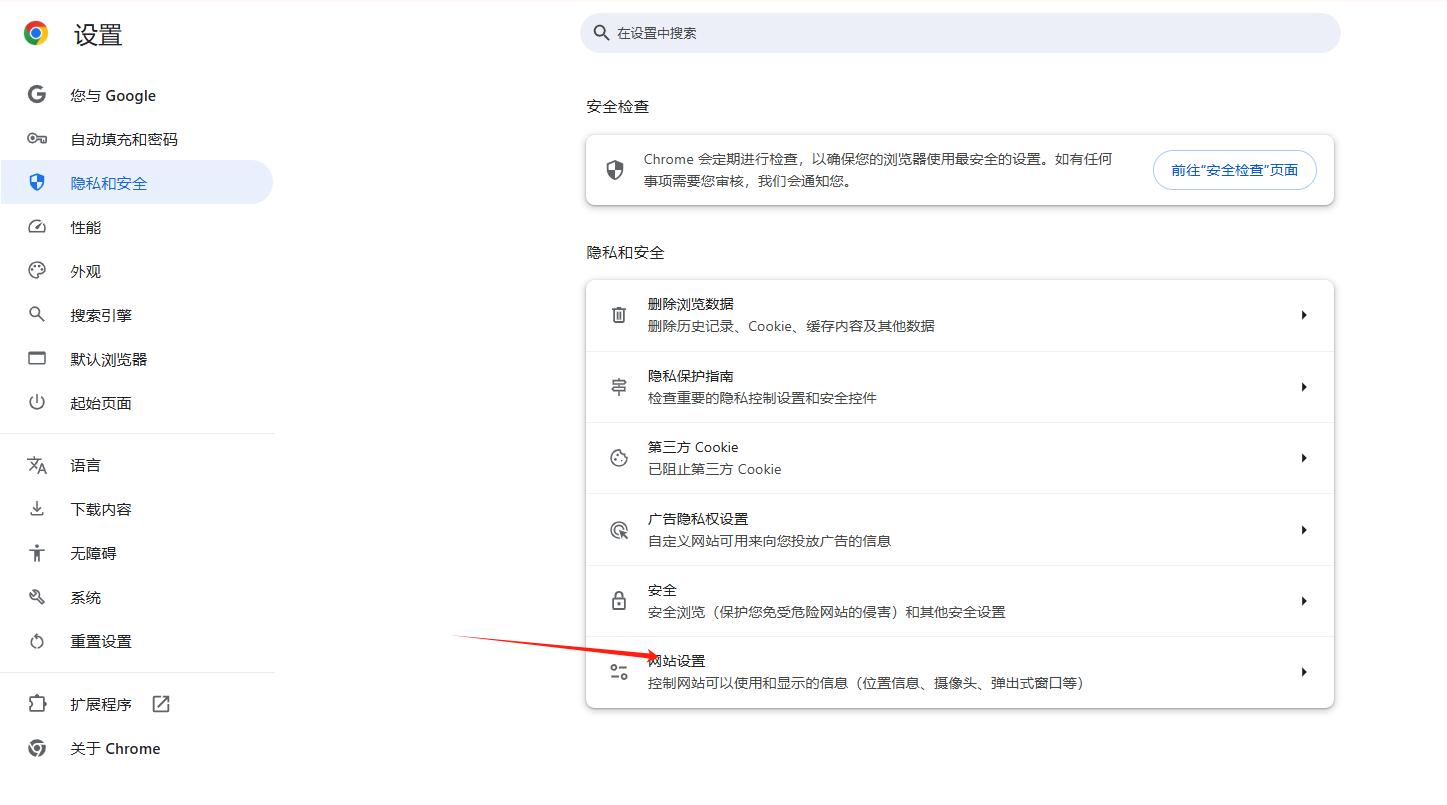Click the download icon for 下载内容

pos(37,509)
